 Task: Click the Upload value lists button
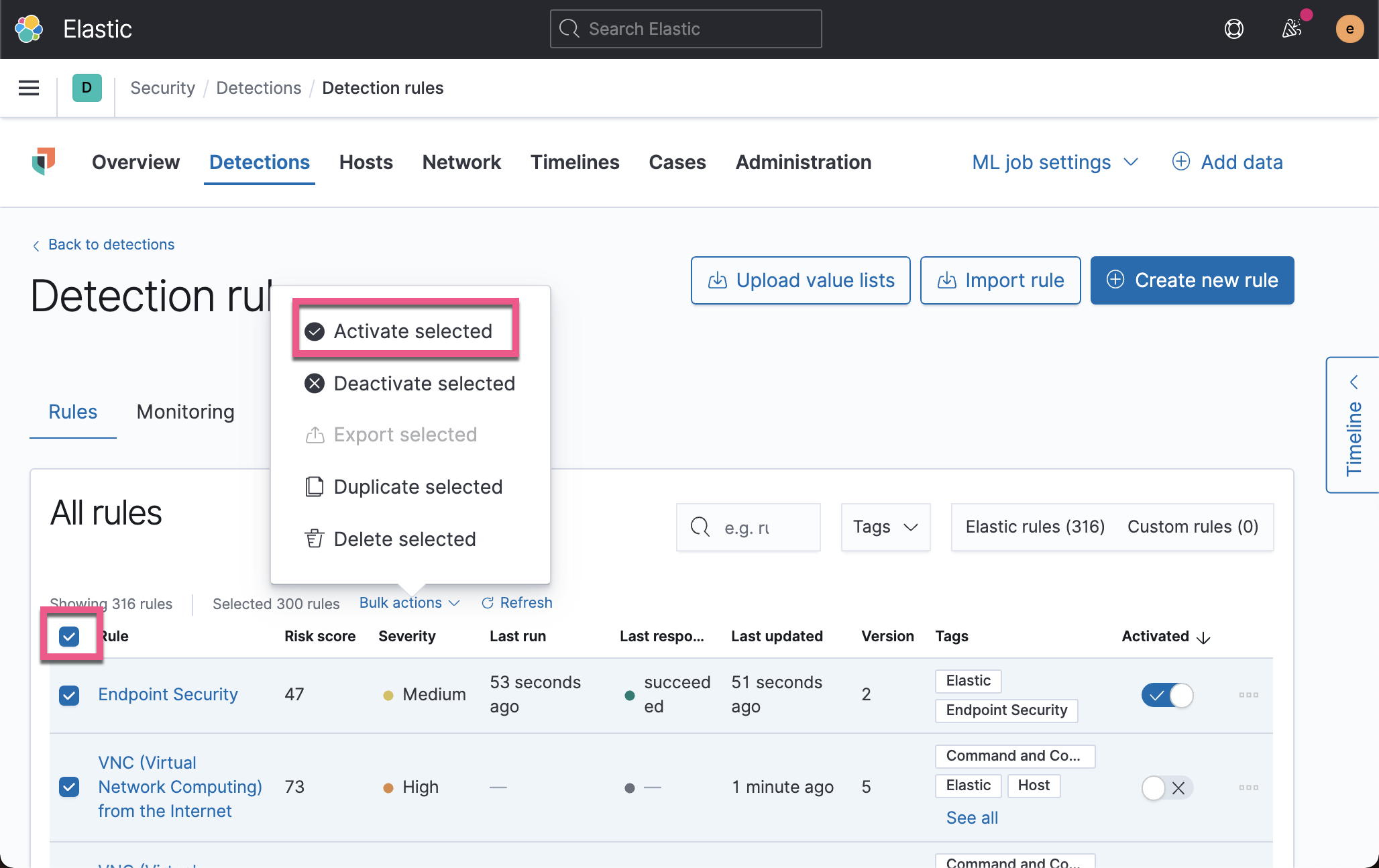[800, 280]
